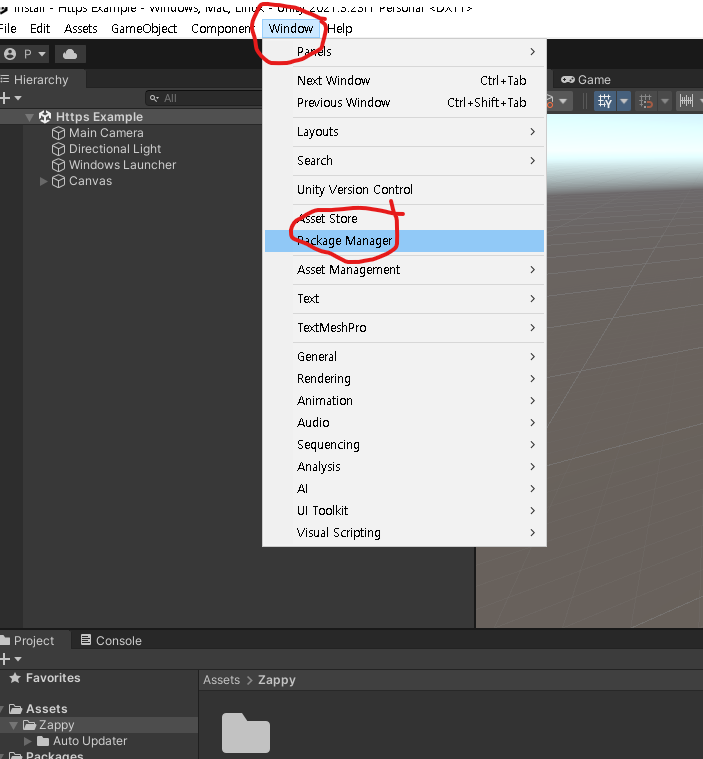Open Rendering submenu

click(404, 379)
